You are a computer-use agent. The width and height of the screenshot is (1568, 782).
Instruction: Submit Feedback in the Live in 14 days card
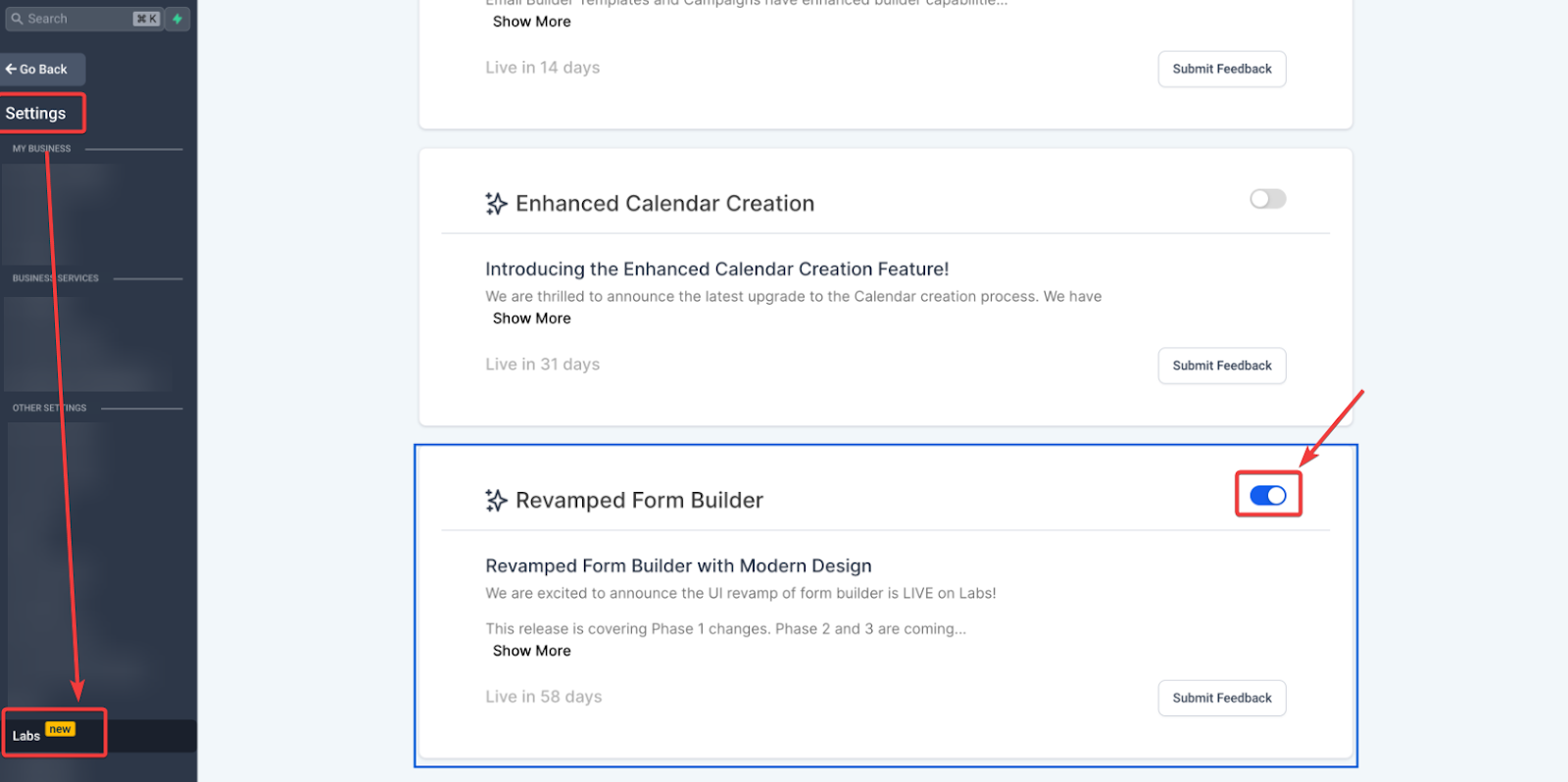pyautogui.click(x=1222, y=69)
